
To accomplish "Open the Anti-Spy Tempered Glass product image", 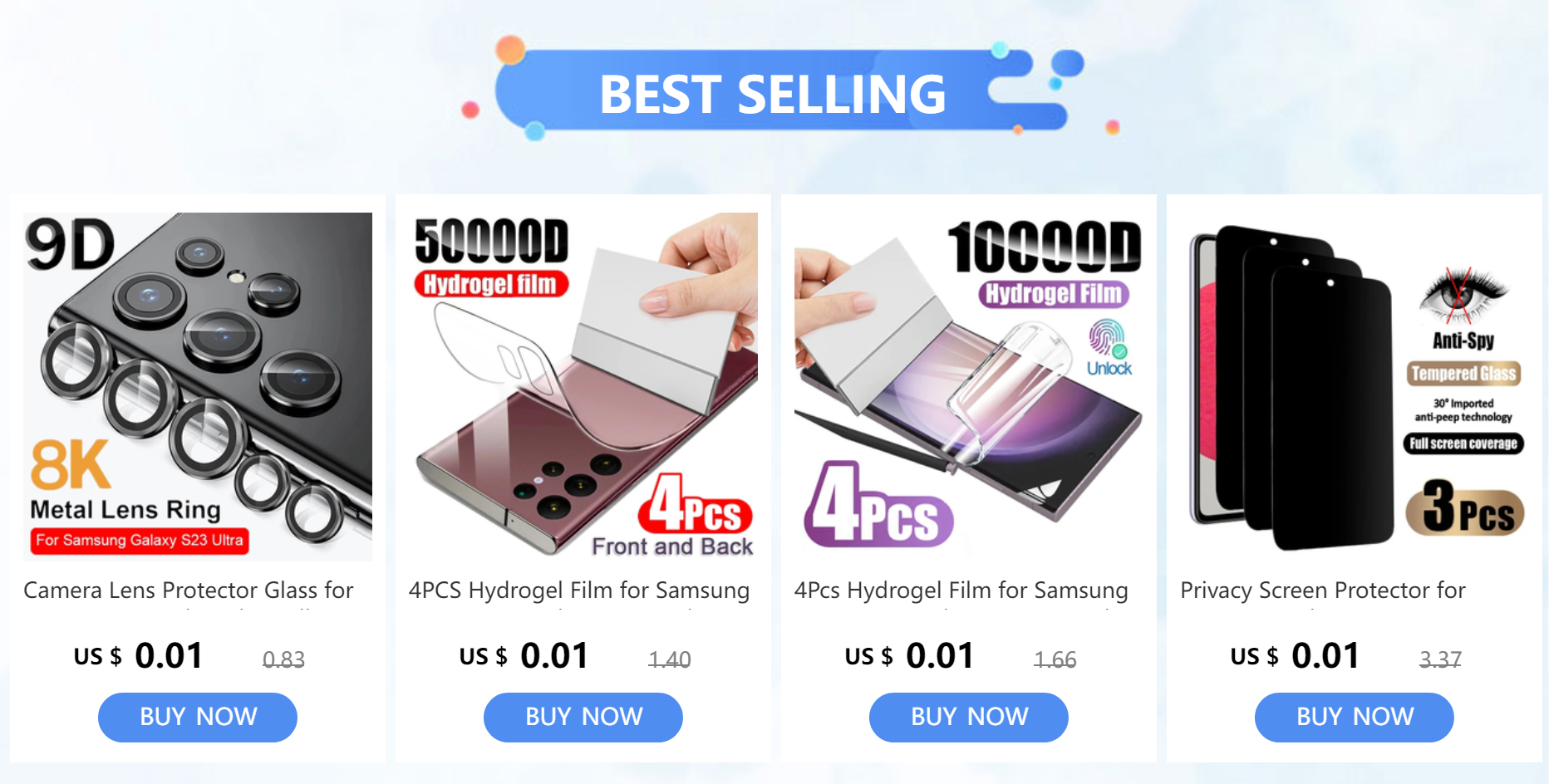I will pyautogui.click(x=1355, y=386).
